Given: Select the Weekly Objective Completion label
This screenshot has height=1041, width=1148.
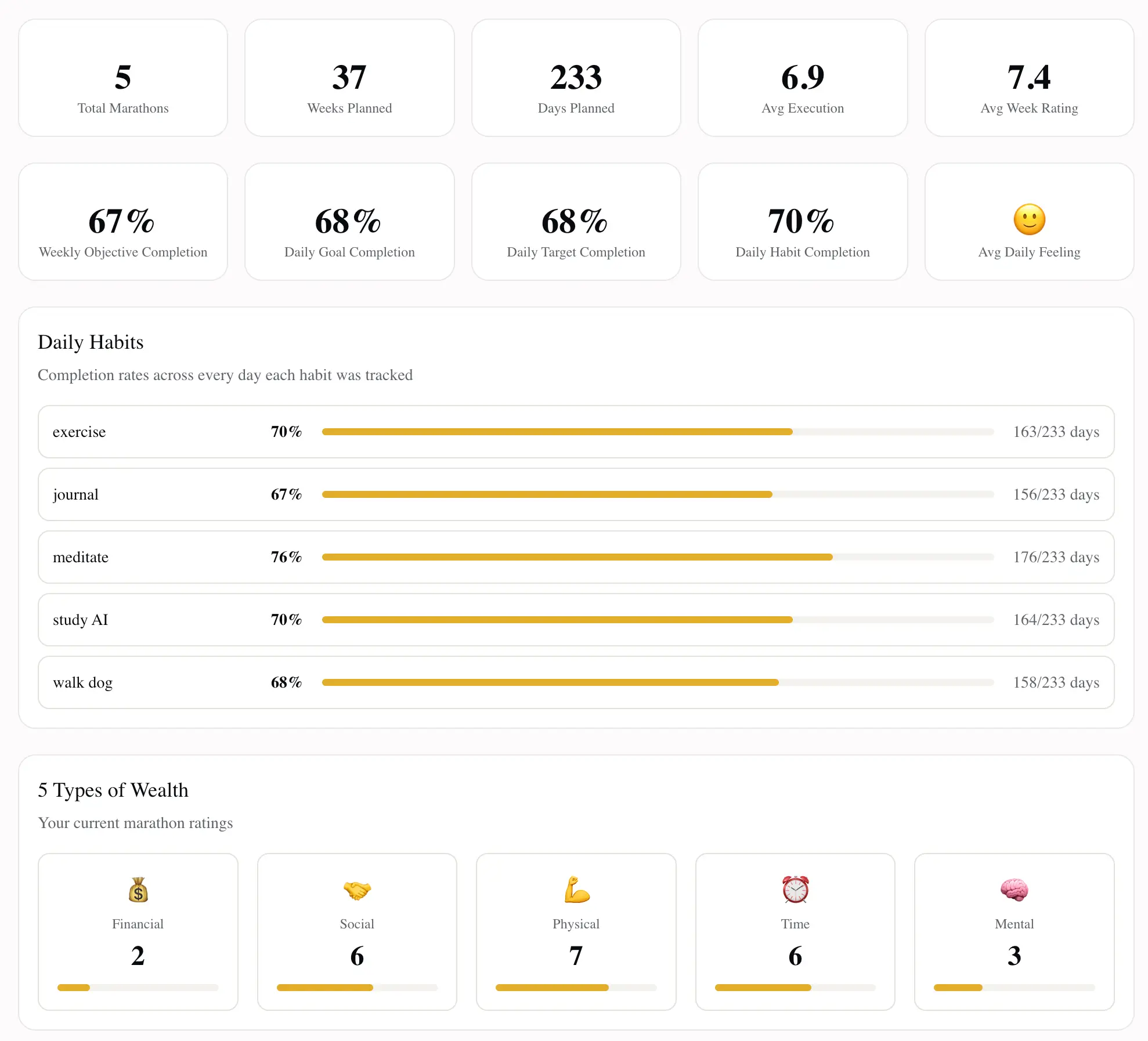Looking at the screenshot, I should click(123, 252).
